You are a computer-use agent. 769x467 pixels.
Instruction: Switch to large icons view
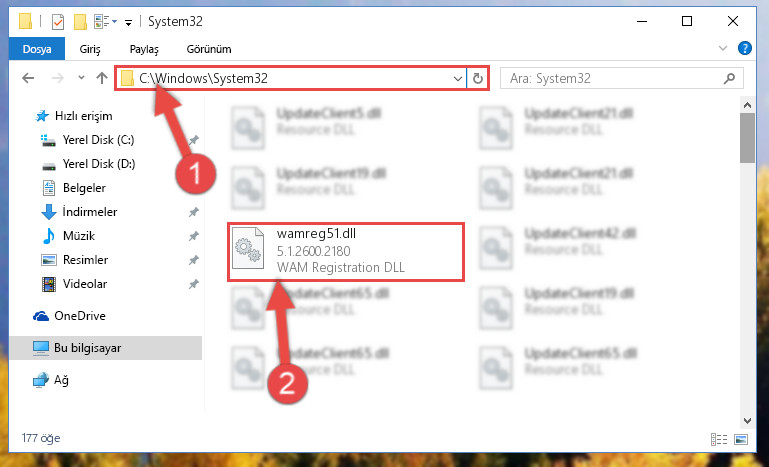(741, 439)
